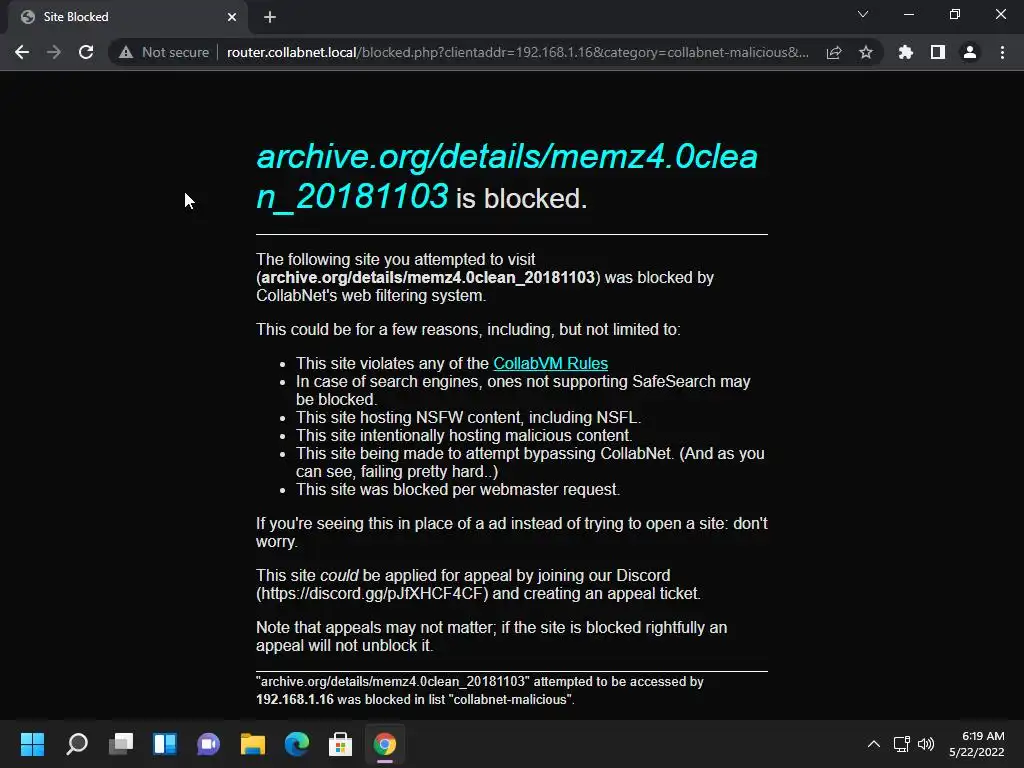
Task: Click the 192.168.1.16 client address text
Action: coord(295,699)
